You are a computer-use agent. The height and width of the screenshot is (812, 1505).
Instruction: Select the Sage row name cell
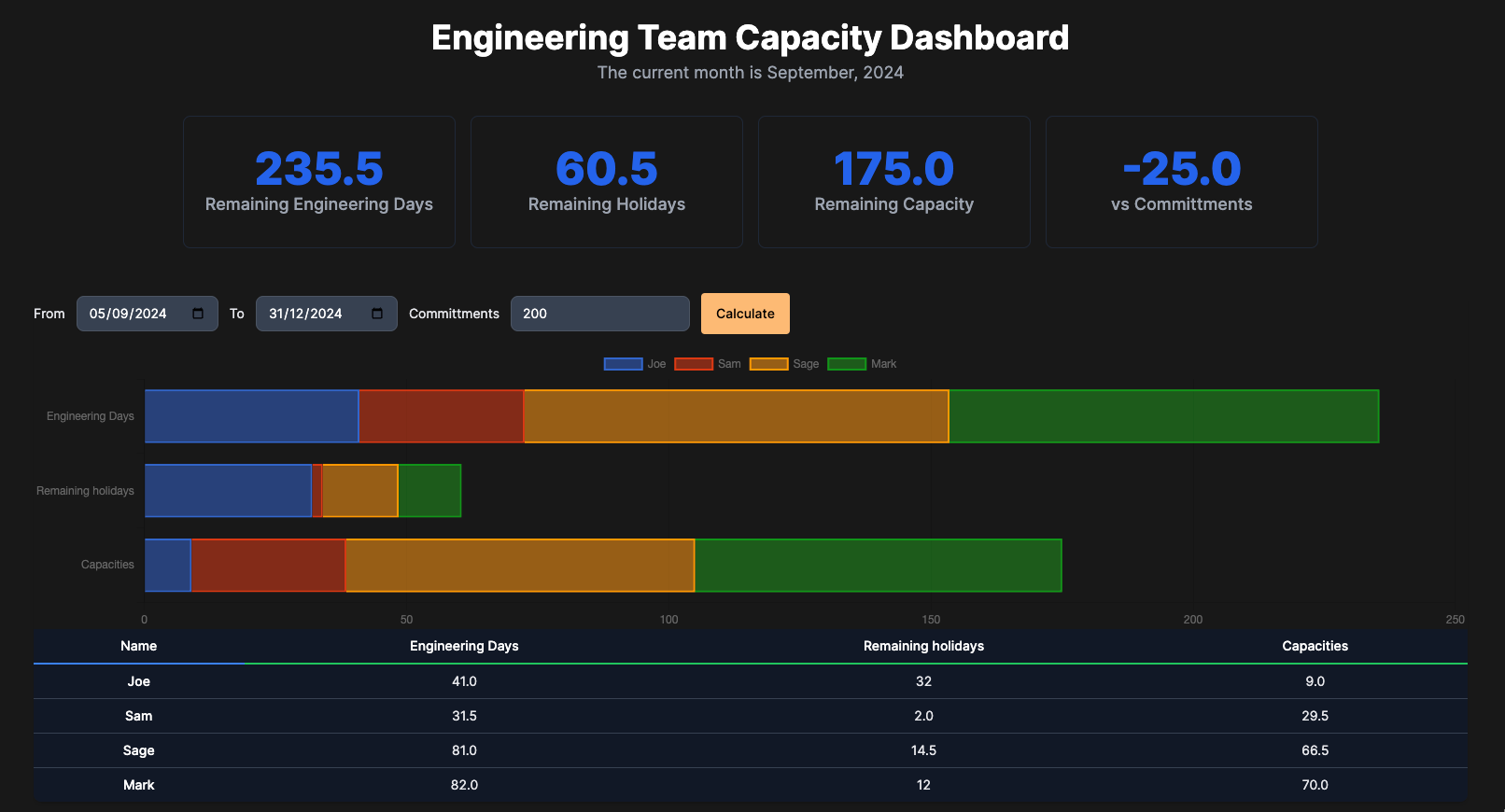[x=139, y=750]
